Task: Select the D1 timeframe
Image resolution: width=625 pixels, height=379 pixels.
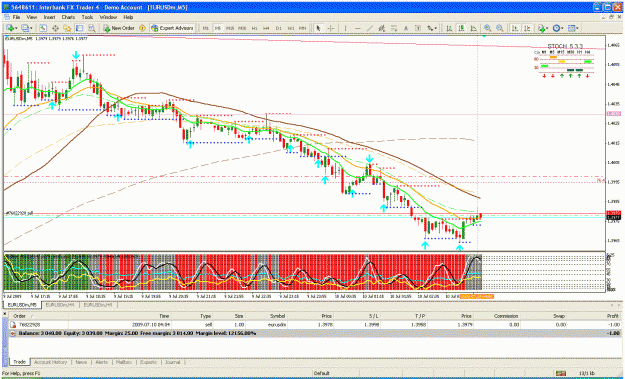Action: point(279,28)
